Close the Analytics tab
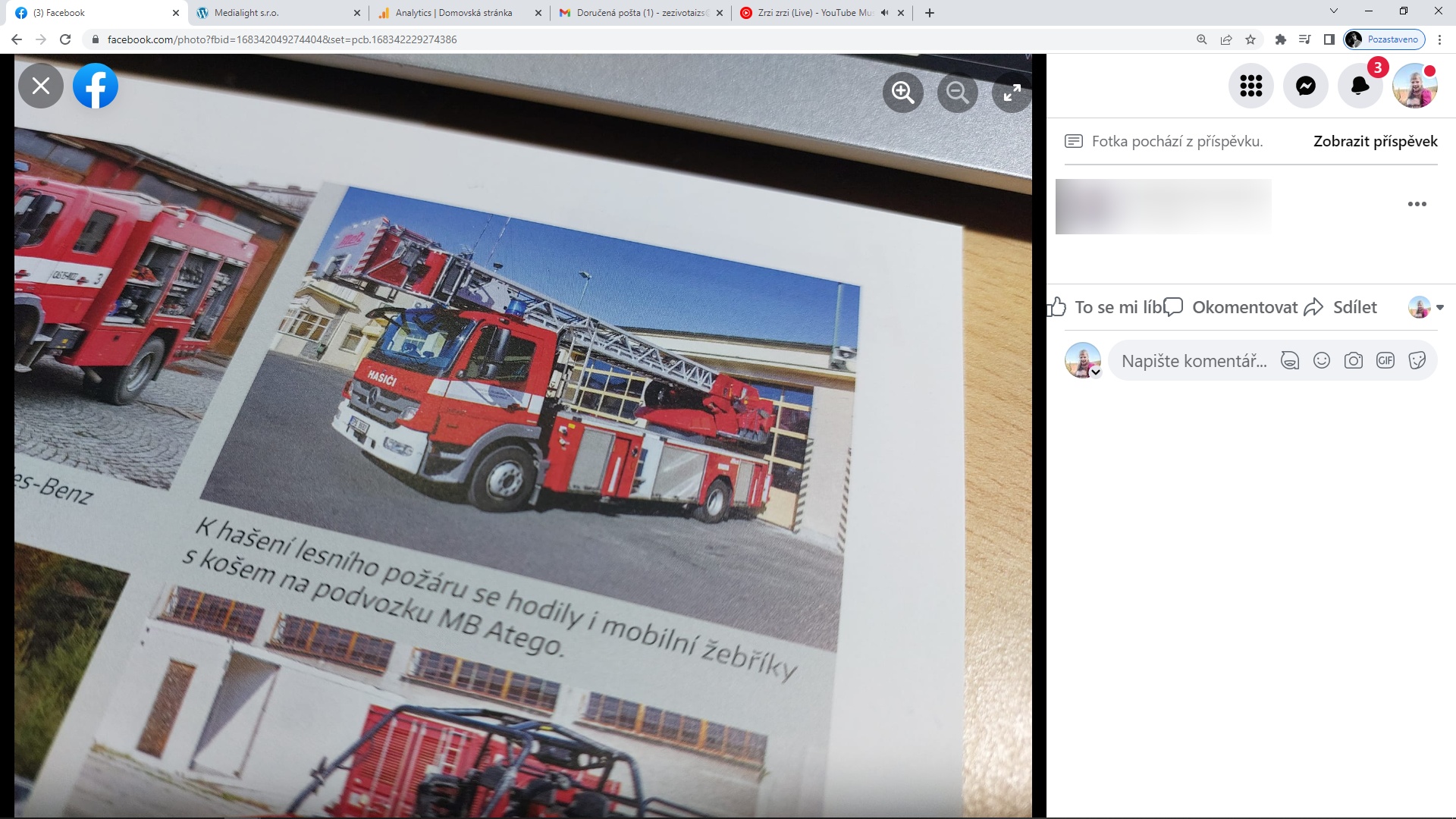Viewport: 1456px width, 819px height. coord(538,13)
